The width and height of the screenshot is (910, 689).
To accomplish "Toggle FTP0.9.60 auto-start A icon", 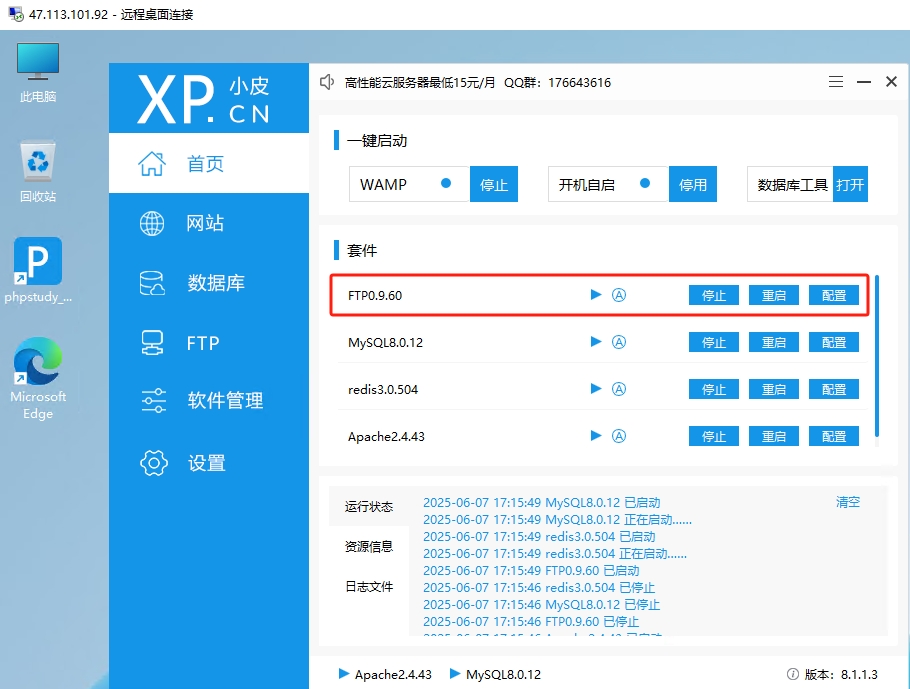I will coord(619,295).
